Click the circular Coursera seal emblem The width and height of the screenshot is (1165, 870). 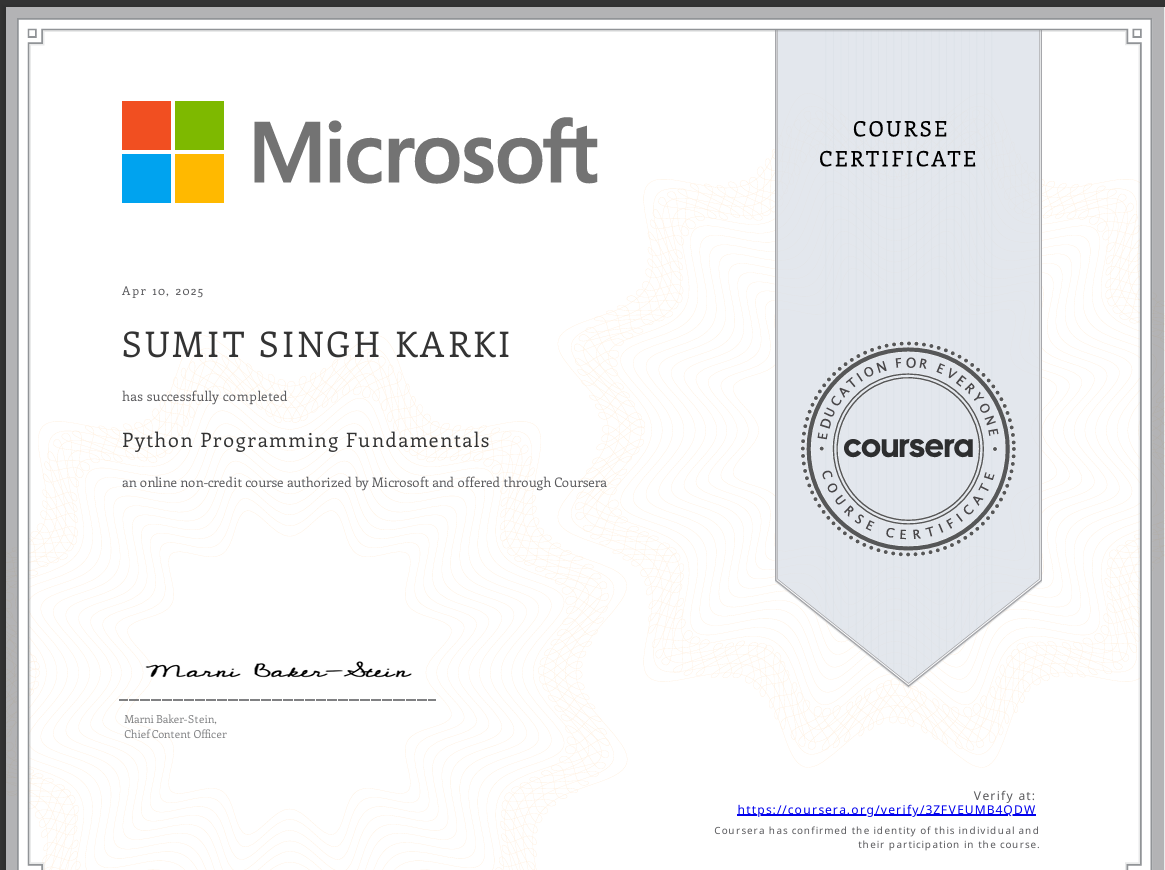908,447
